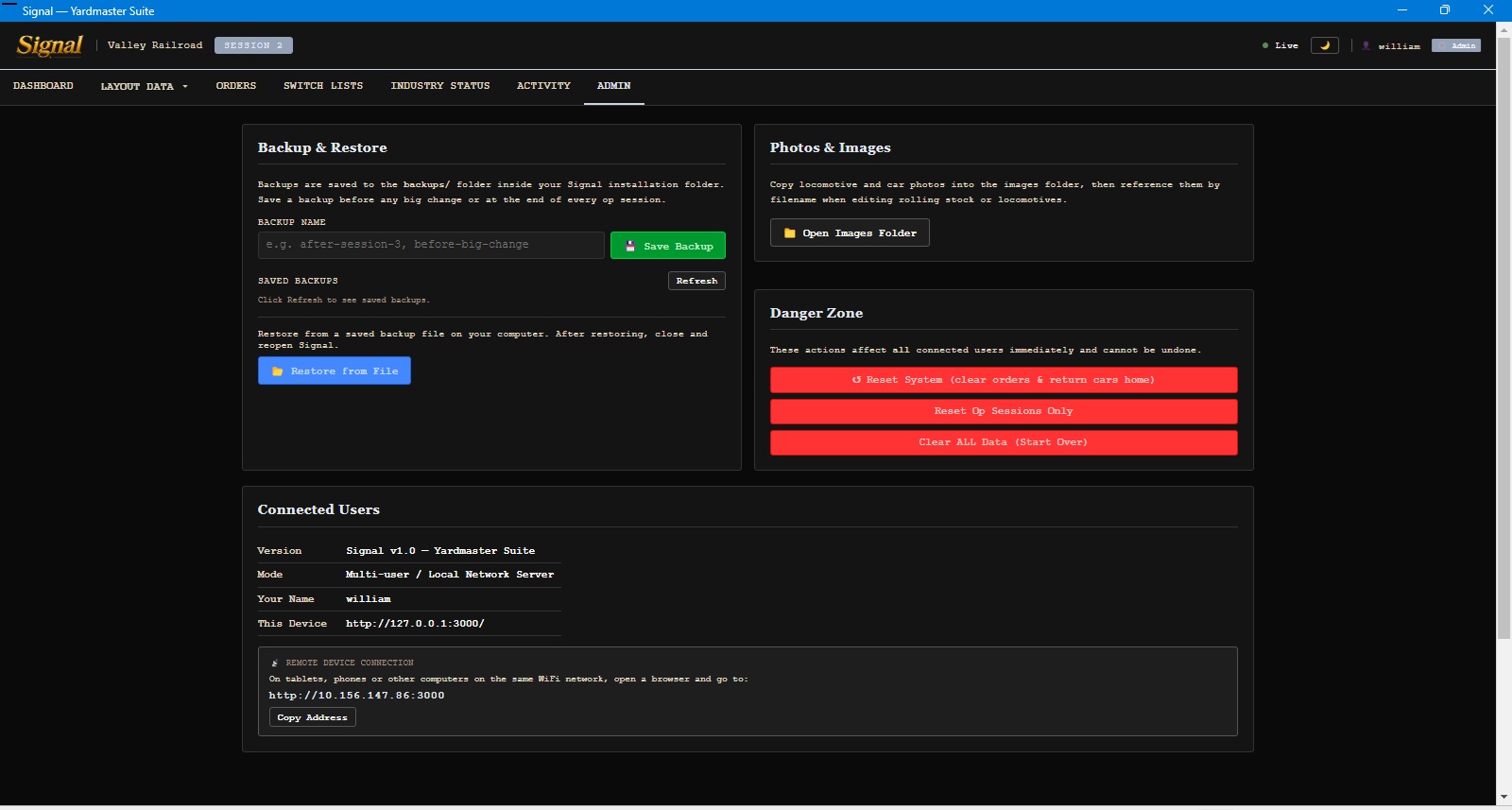Go to the Industry Status tab
The width and height of the screenshot is (1512, 810).
tap(440, 86)
